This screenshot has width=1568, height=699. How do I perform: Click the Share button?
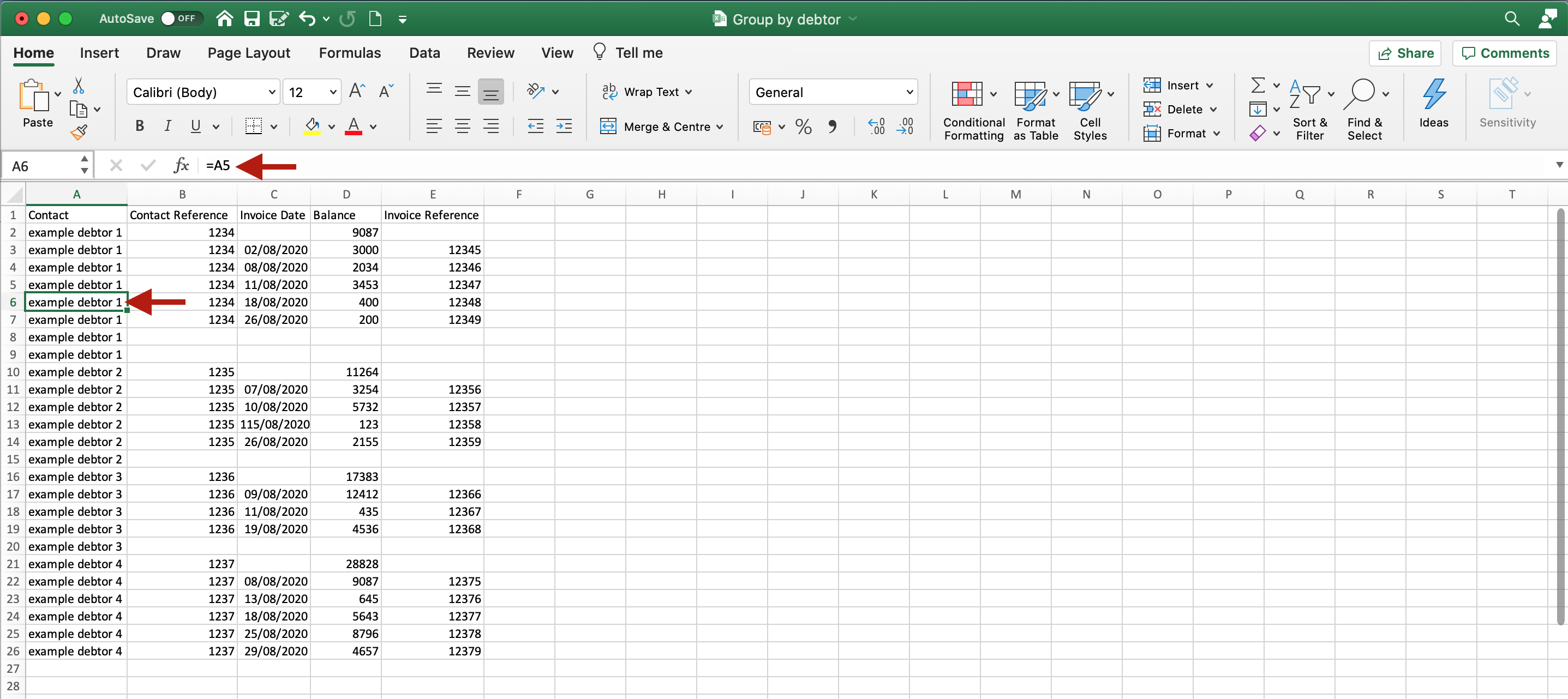click(1405, 53)
